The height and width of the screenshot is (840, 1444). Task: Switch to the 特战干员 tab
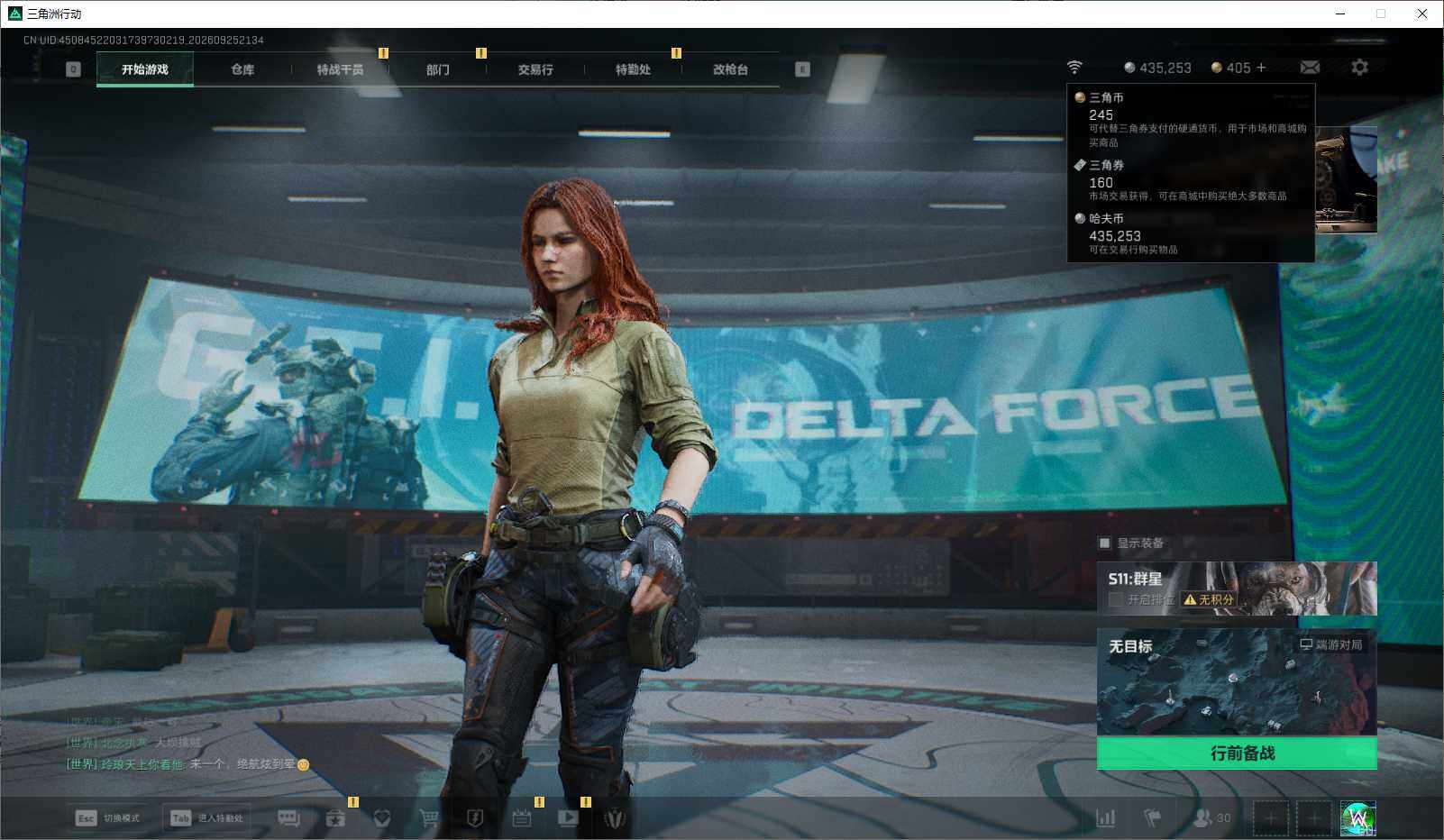point(340,69)
